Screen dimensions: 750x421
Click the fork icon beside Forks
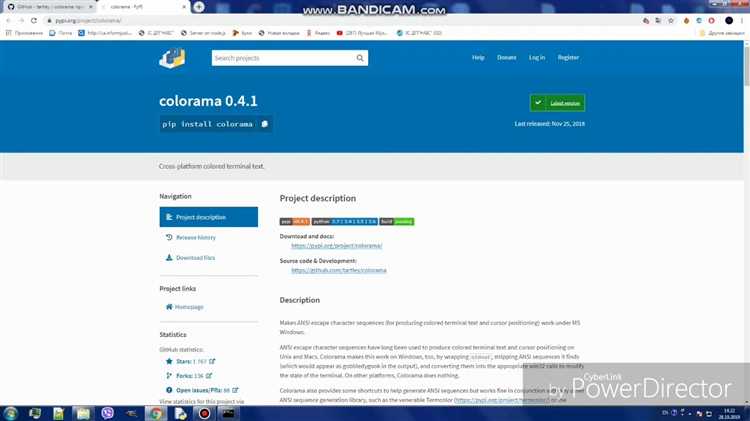click(x=169, y=376)
